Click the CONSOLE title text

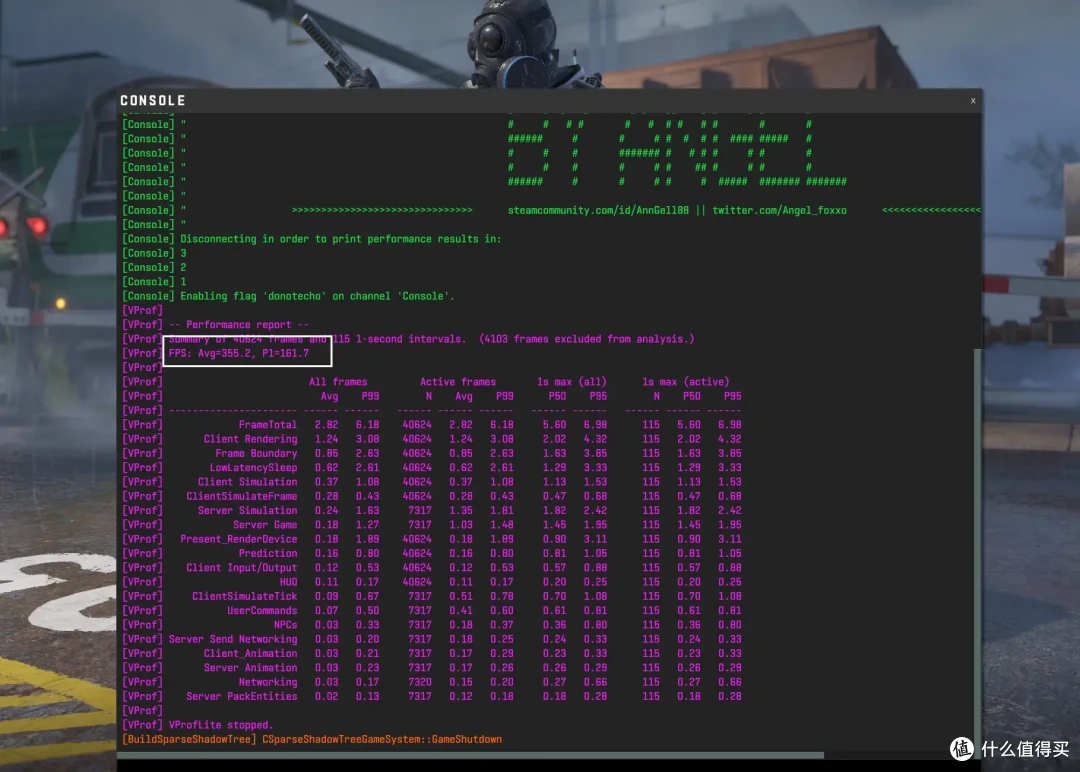(153, 101)
